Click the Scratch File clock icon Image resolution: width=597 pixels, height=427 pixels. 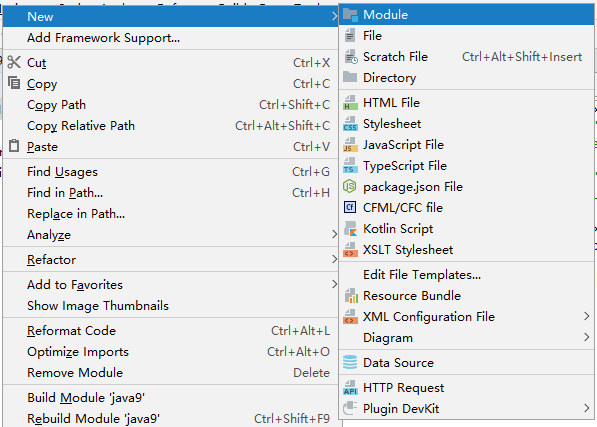(351, 57)
